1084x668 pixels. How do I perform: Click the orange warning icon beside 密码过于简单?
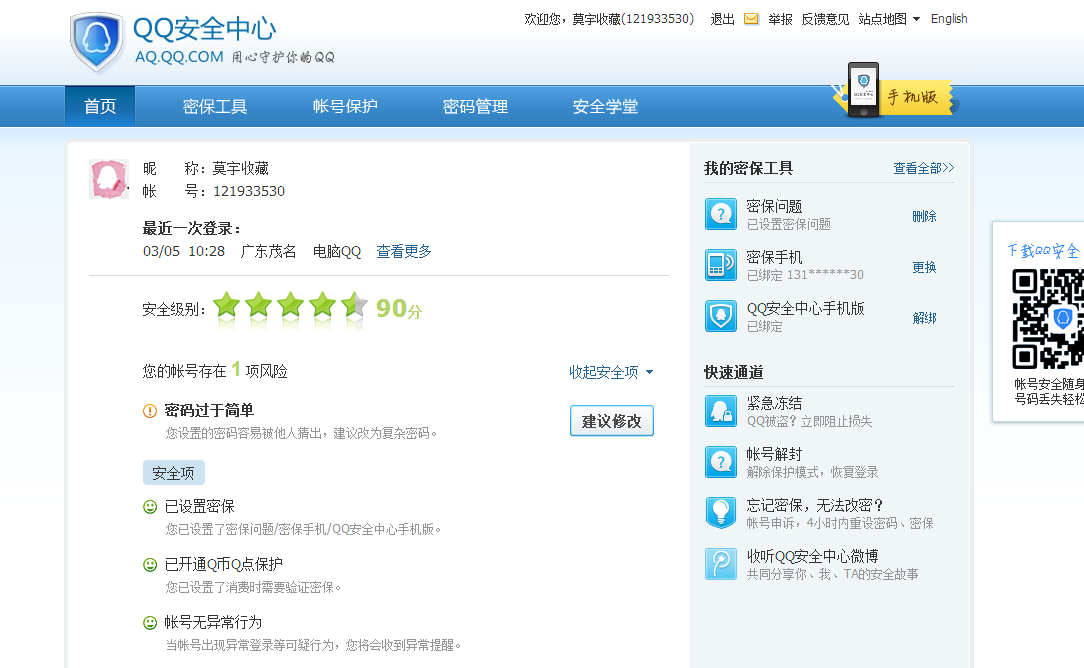coord(150,411)
